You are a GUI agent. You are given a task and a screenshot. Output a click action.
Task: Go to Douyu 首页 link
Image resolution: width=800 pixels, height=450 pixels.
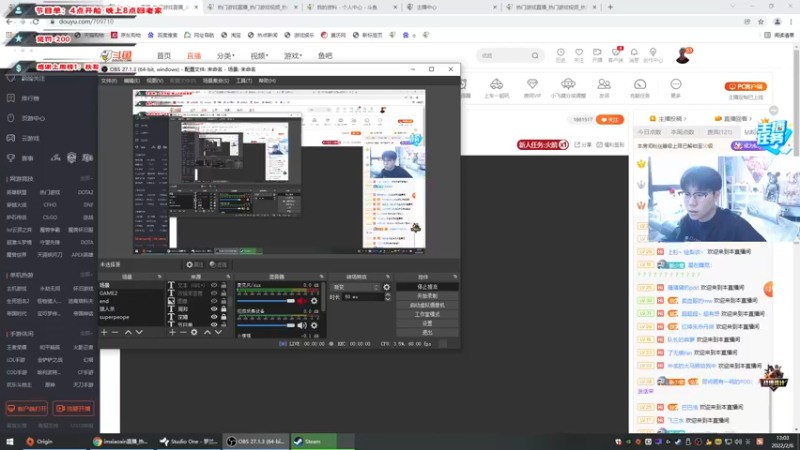pos(164,56)
